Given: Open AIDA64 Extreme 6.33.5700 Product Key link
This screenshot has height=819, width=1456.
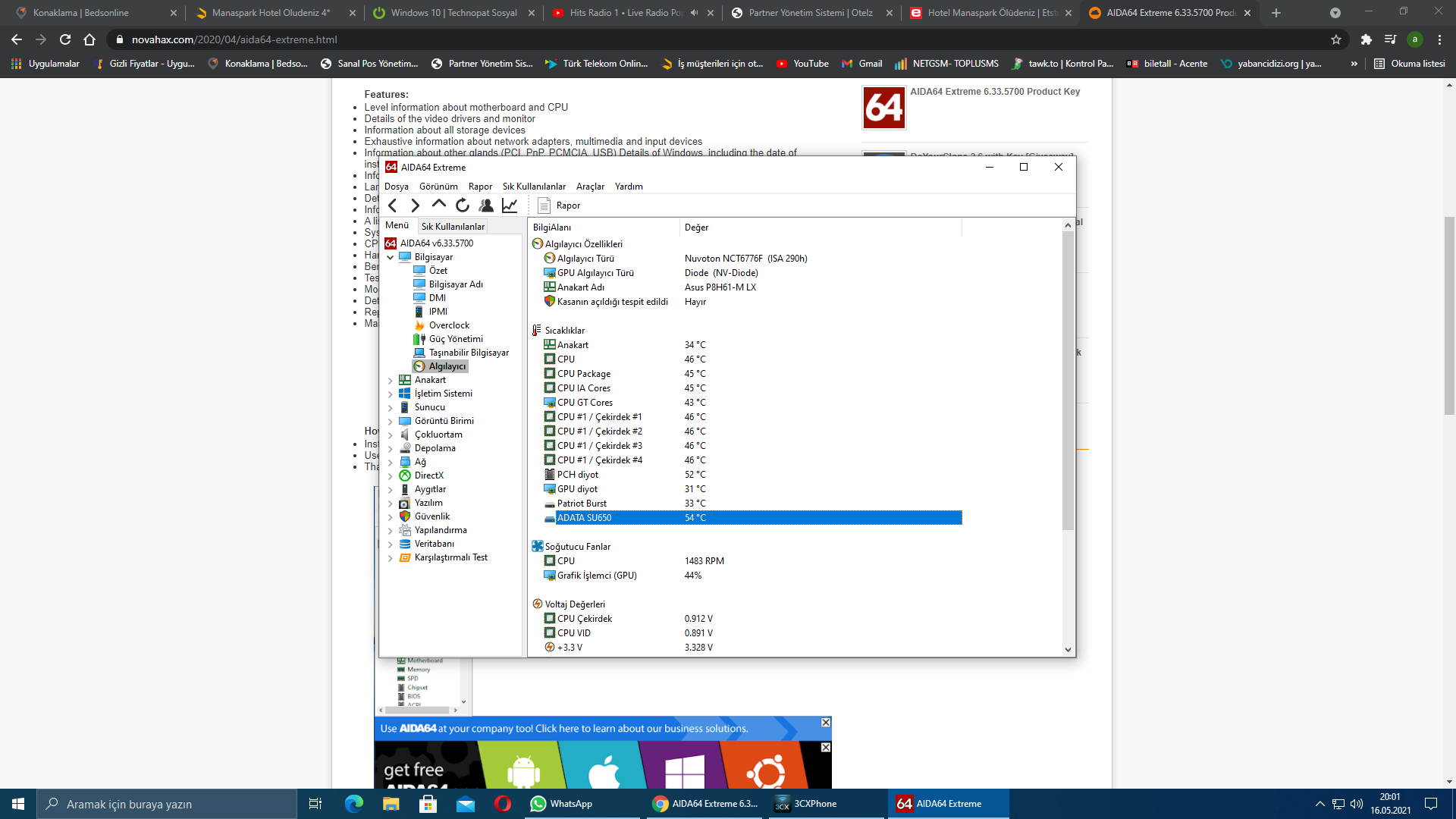Looking at the screenshot, I should click(x=995, y=92).
